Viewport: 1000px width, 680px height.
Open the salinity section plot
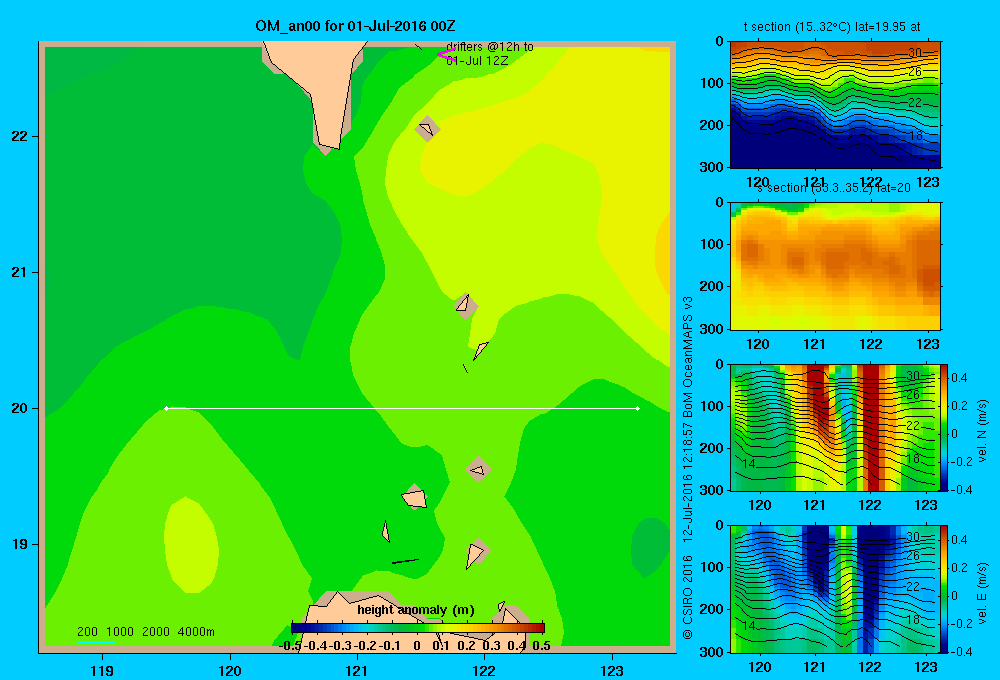(x=835, y=265)
